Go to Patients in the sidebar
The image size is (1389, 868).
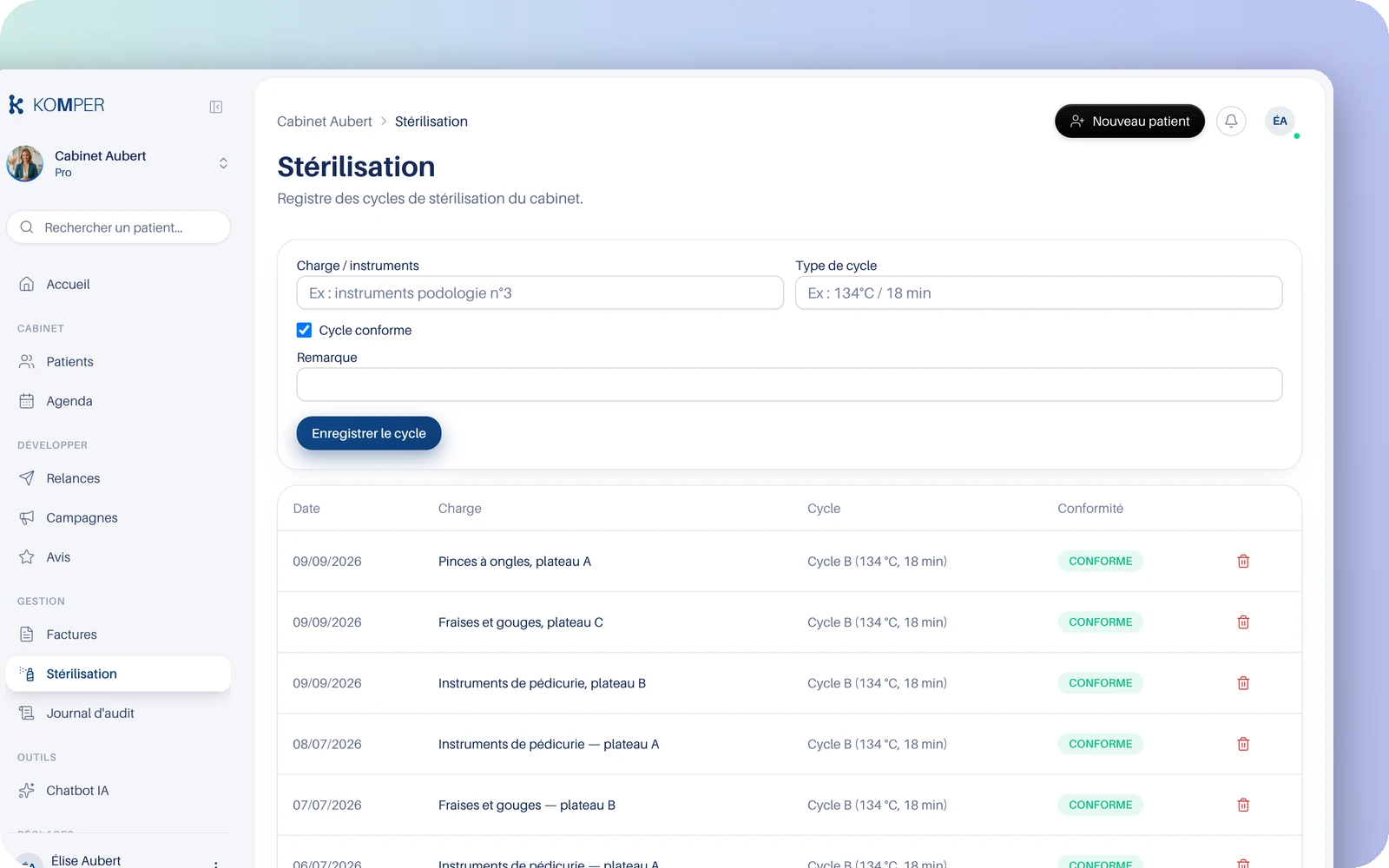pyautogui.click(x=118, y=361)
